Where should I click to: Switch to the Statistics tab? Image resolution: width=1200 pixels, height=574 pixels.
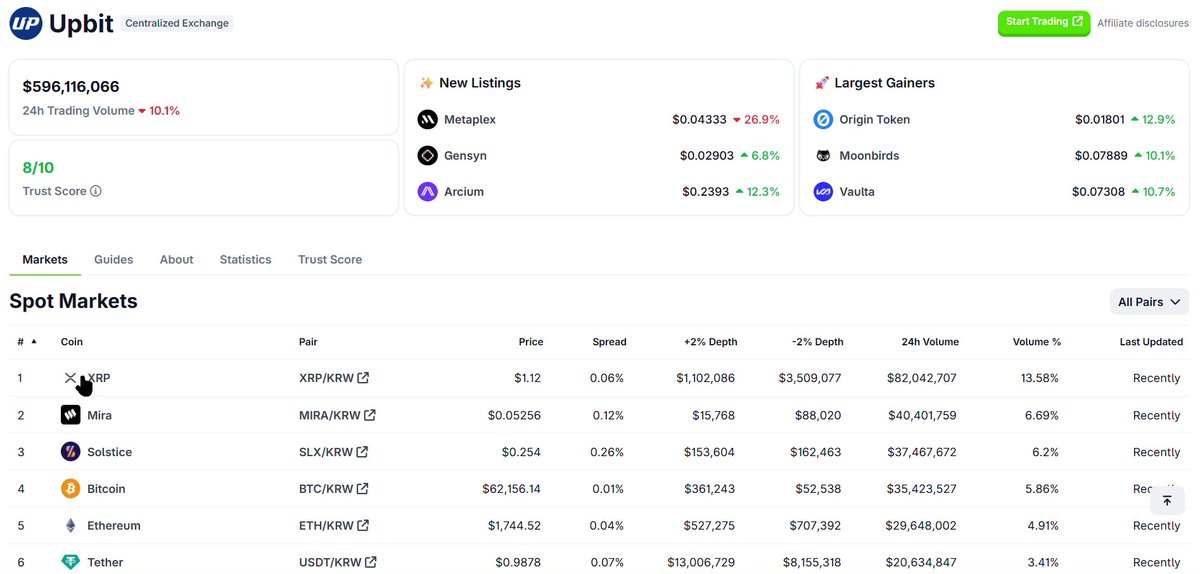pos(245,259)
